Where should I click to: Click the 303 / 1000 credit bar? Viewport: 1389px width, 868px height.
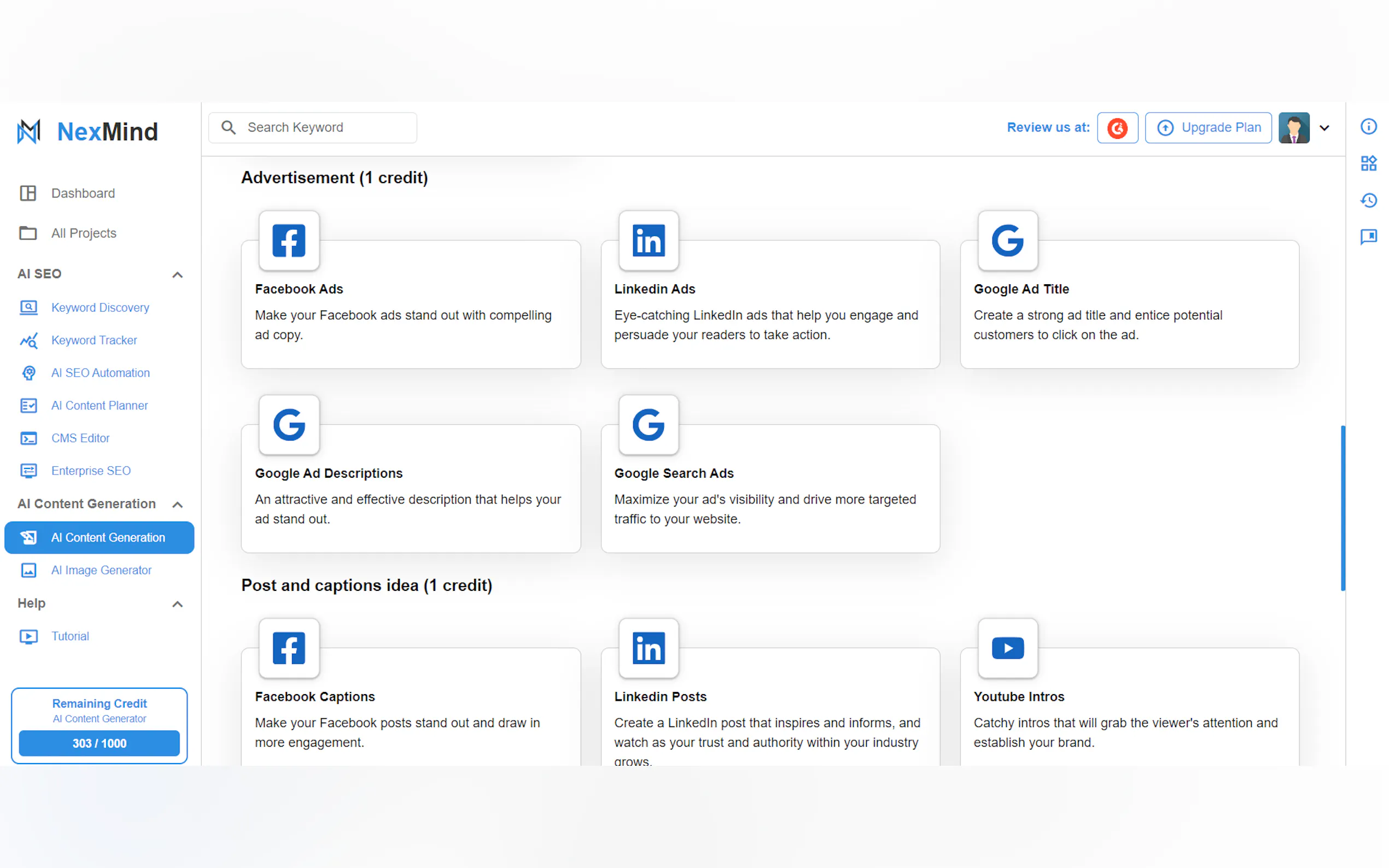click(100, 743)
